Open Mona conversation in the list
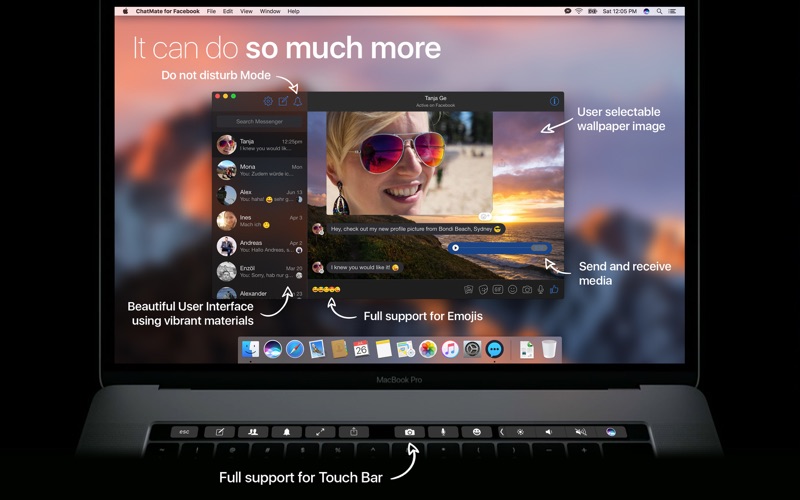Image resolution: width=800 pixels, height=500 pixels. [259, 170]
